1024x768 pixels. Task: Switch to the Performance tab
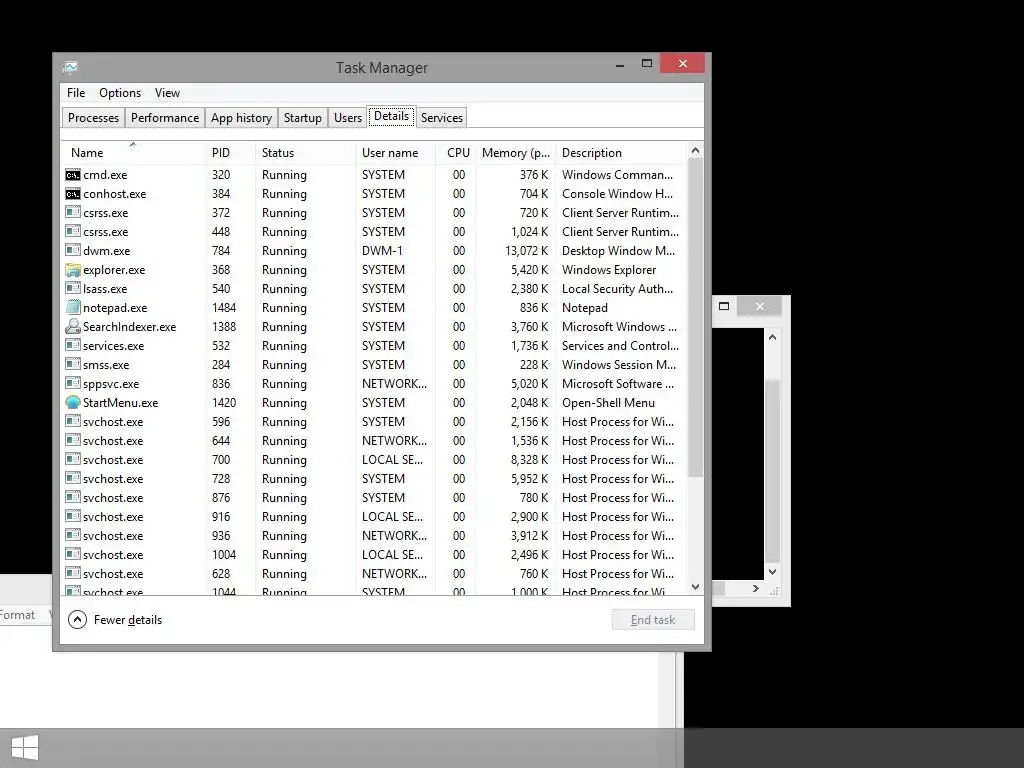pos(165,118)
